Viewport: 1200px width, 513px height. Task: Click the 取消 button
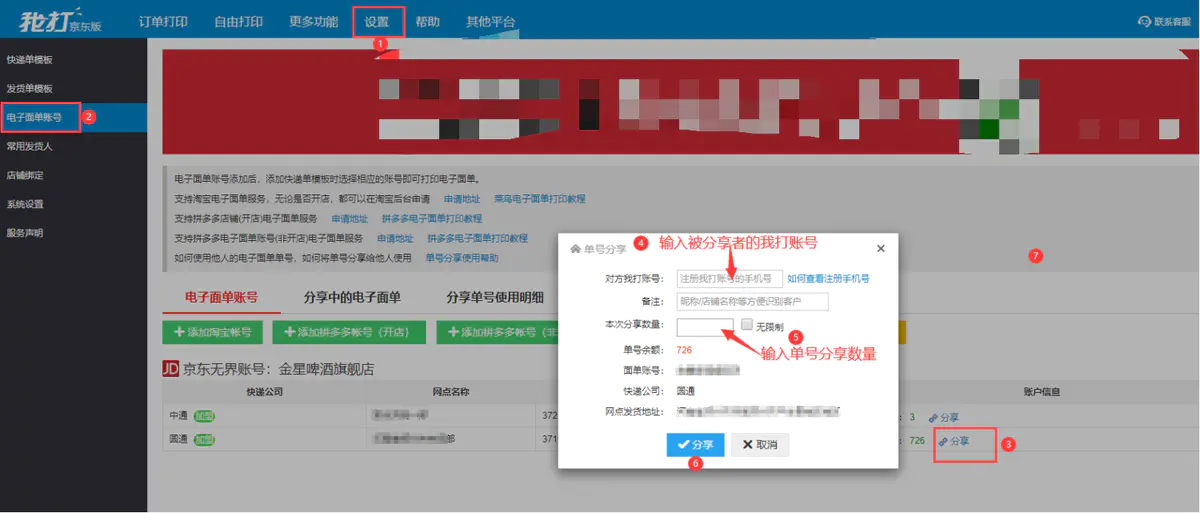tap(760, 444)
